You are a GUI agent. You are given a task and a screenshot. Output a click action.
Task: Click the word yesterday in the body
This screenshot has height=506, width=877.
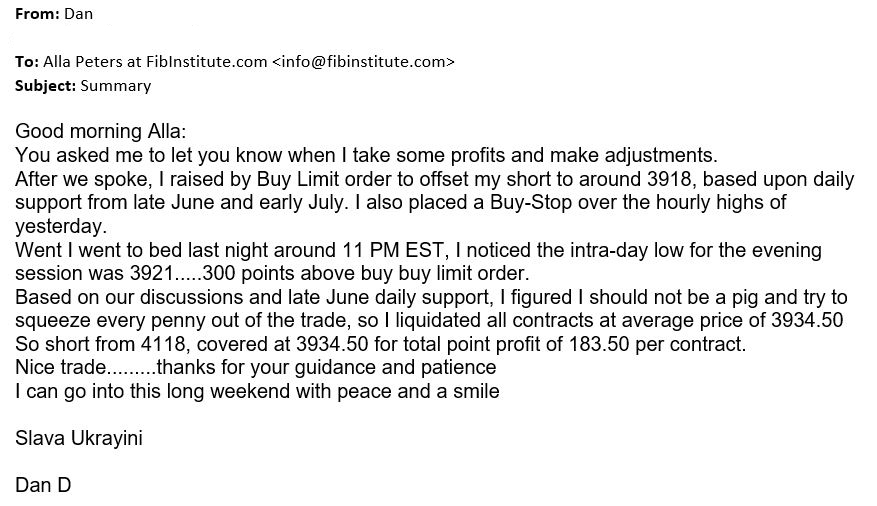tap(58, 227)
